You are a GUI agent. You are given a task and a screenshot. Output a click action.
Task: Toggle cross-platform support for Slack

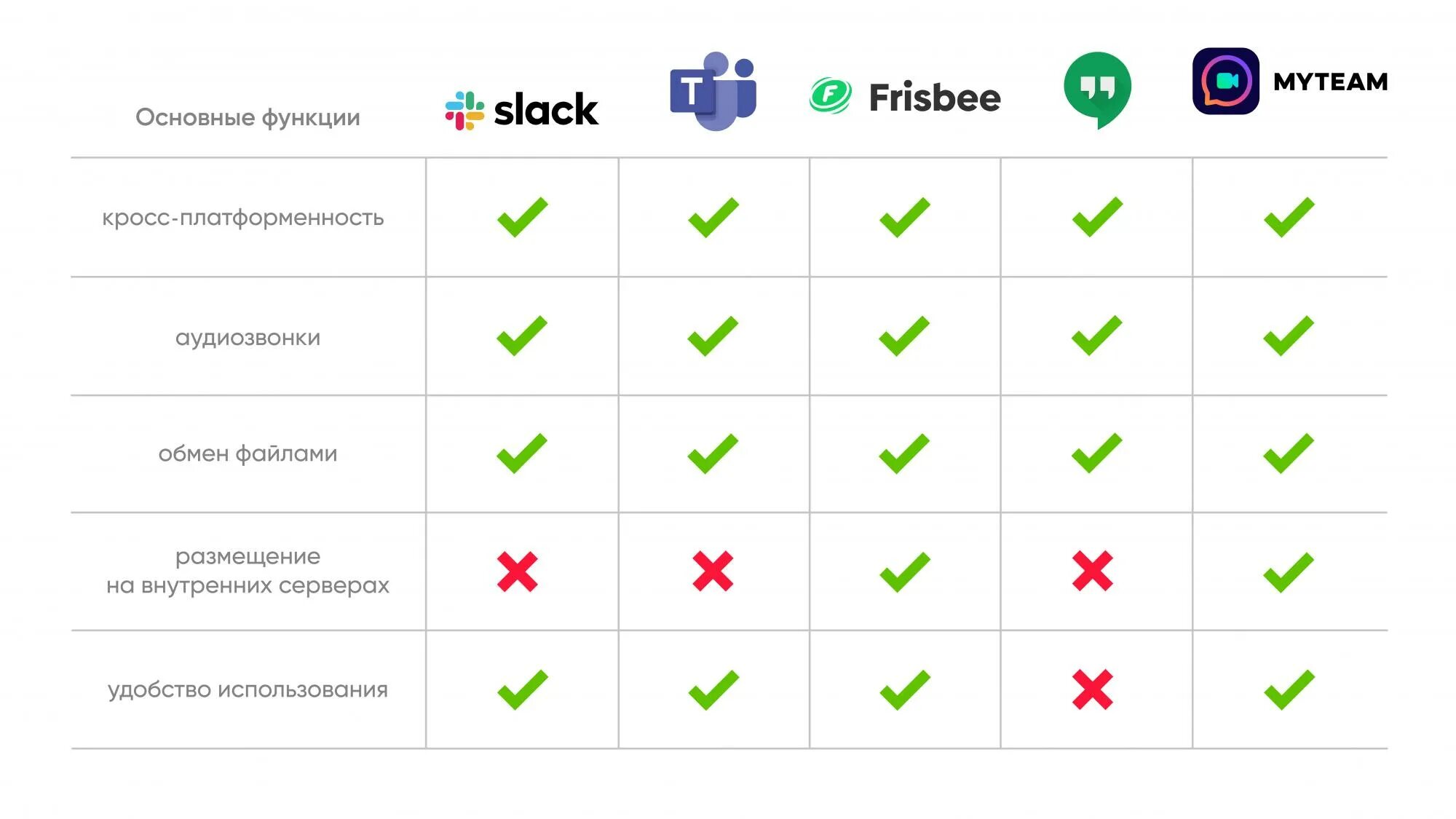point(519,217)
